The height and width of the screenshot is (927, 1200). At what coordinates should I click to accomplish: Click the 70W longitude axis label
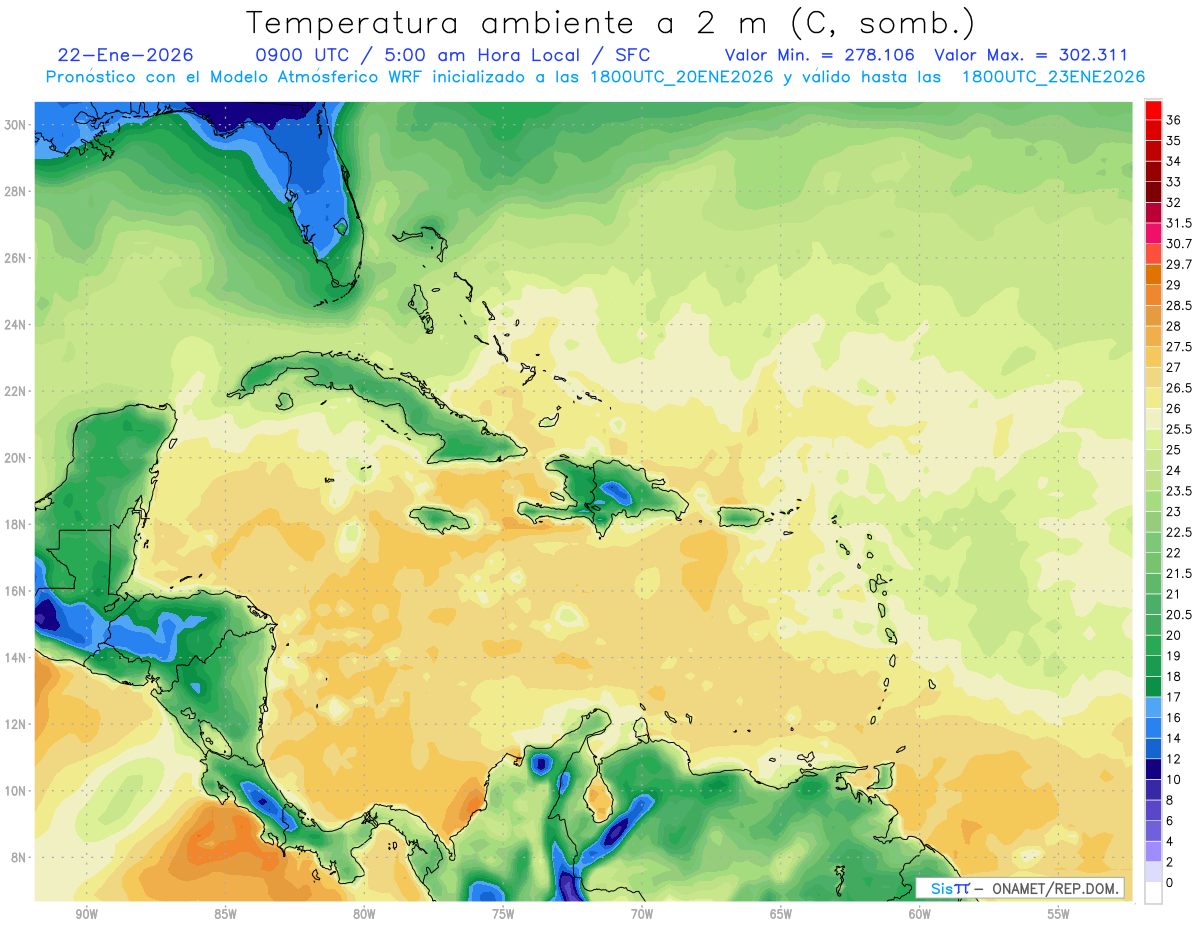point(642,914)
